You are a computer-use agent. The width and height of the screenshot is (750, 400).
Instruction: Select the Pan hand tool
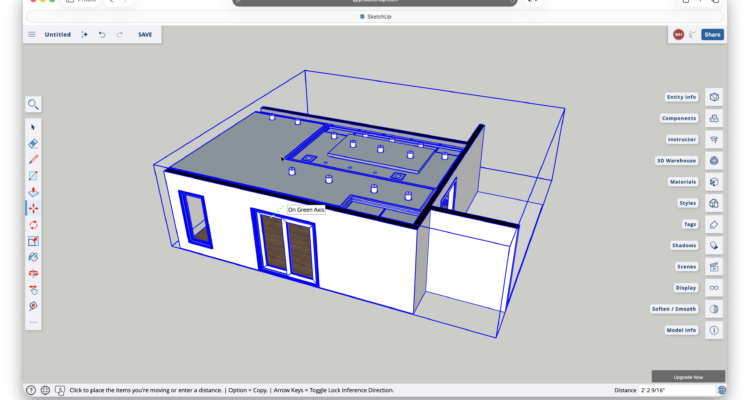pos(33,290)
